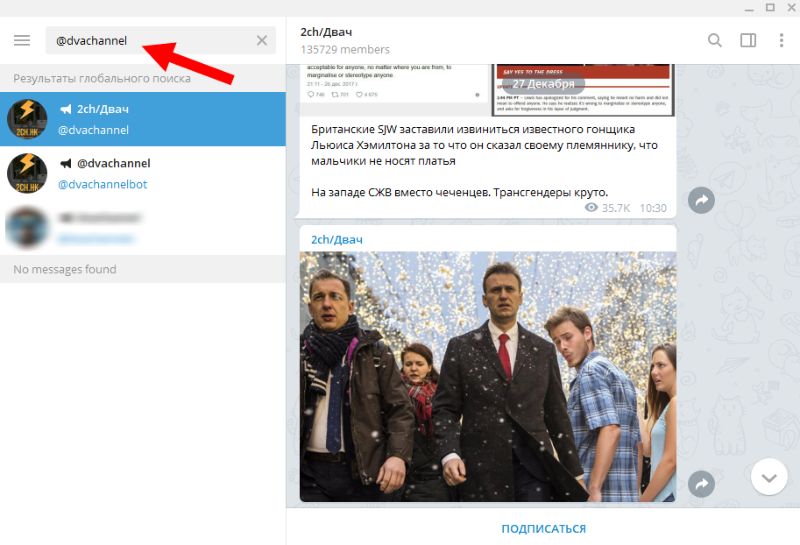800x545 pixels.
Task: Maximize the Telegram window
Action: 770,8
